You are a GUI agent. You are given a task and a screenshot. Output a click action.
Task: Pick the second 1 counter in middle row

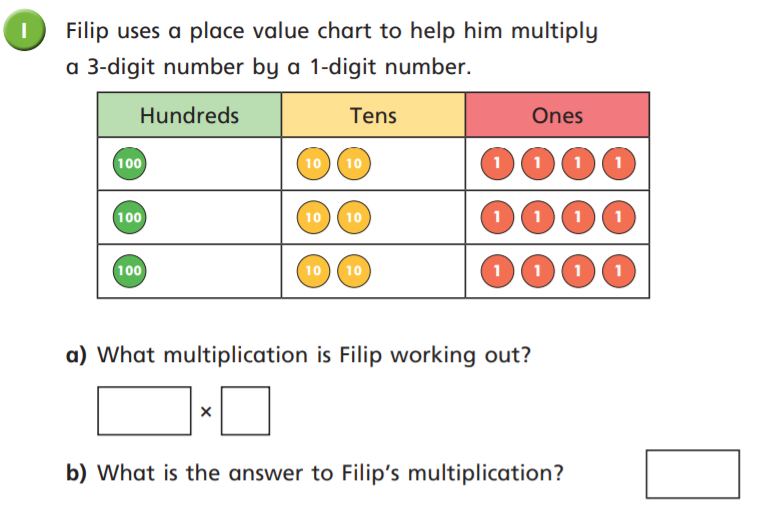pos(539,216)
